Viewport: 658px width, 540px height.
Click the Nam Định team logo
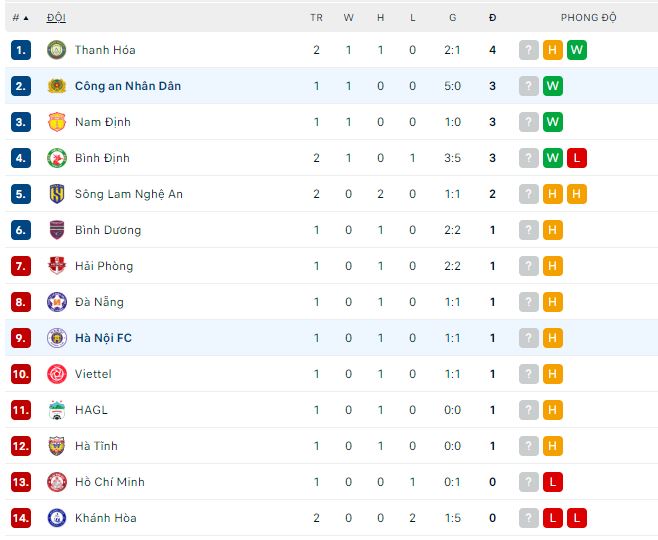click(56, 122)
